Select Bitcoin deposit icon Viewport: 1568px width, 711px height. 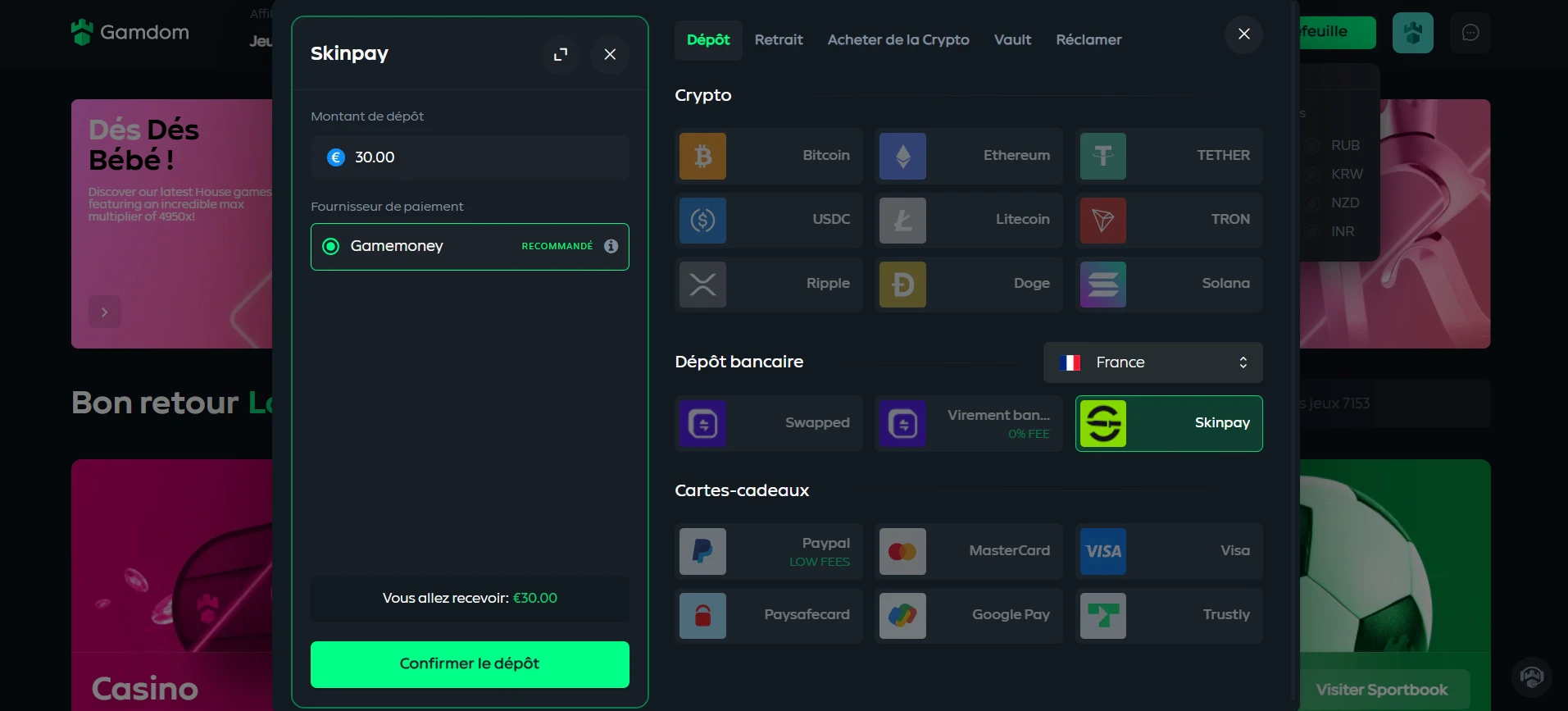pyautogui.click(x=702, y=156)
